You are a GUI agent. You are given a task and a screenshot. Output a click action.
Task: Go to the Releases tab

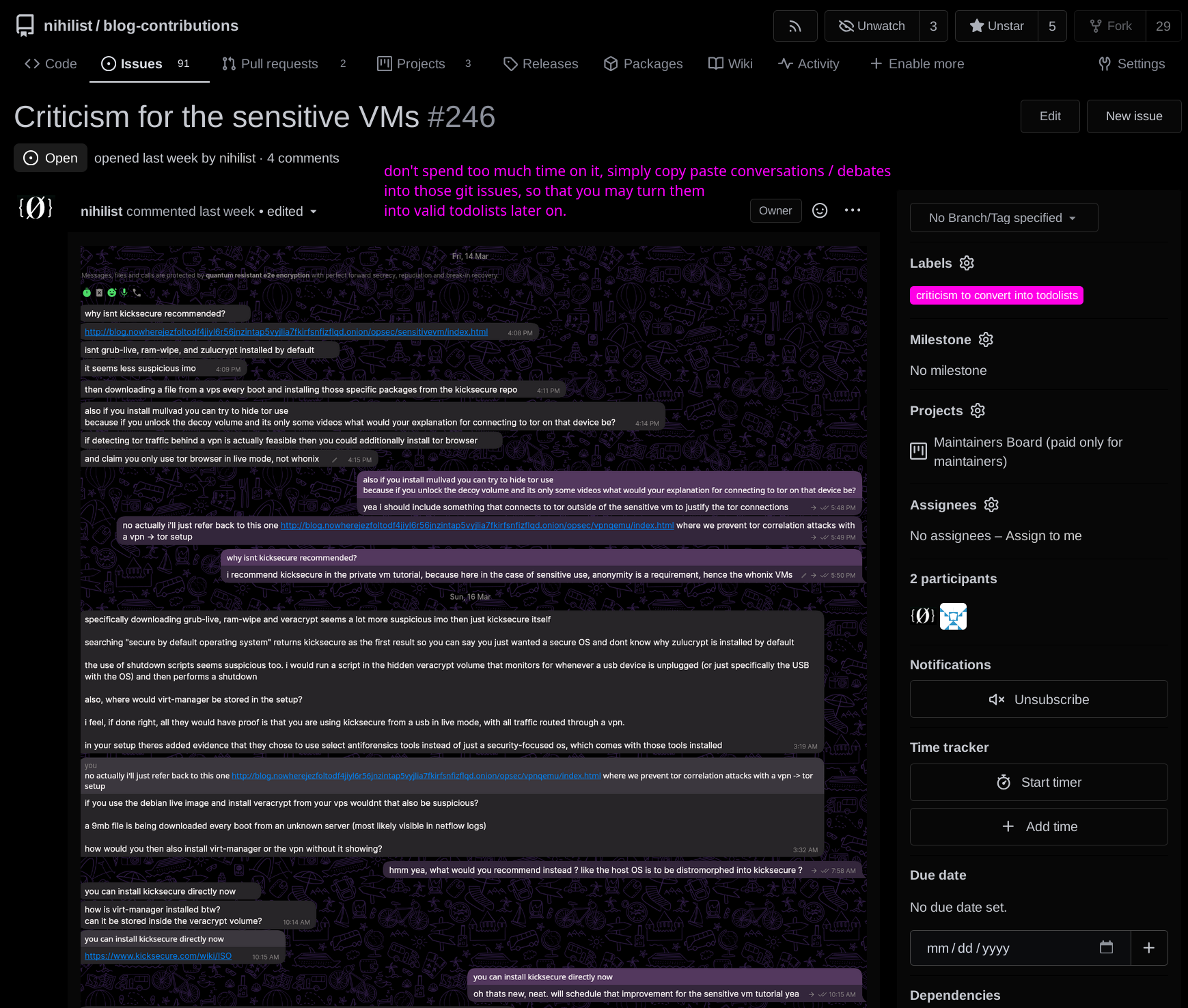pyautogui.click(x=540, y=64)
